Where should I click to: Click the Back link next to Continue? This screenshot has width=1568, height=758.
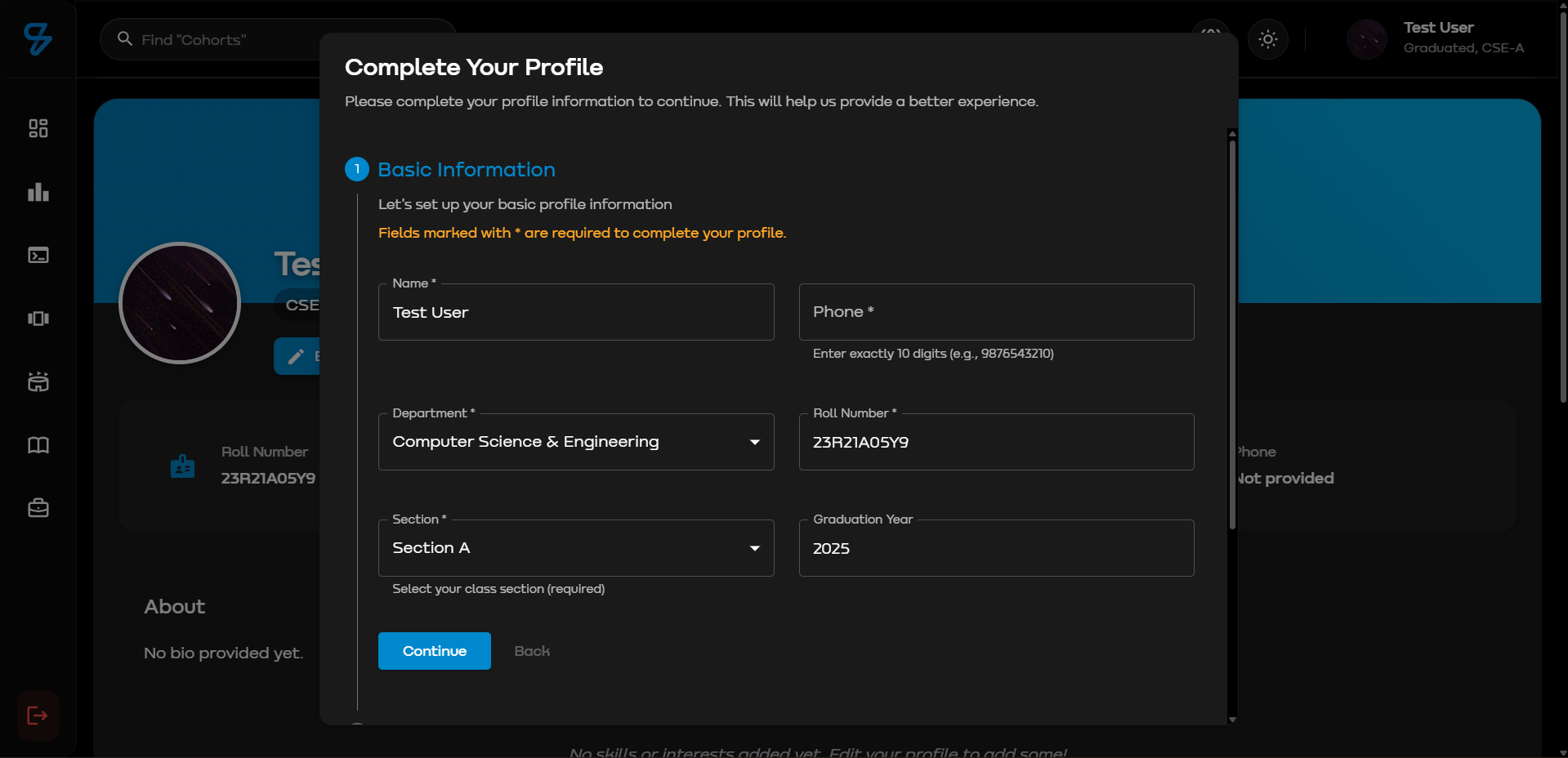pyautogui.click(x=531, y=651)
